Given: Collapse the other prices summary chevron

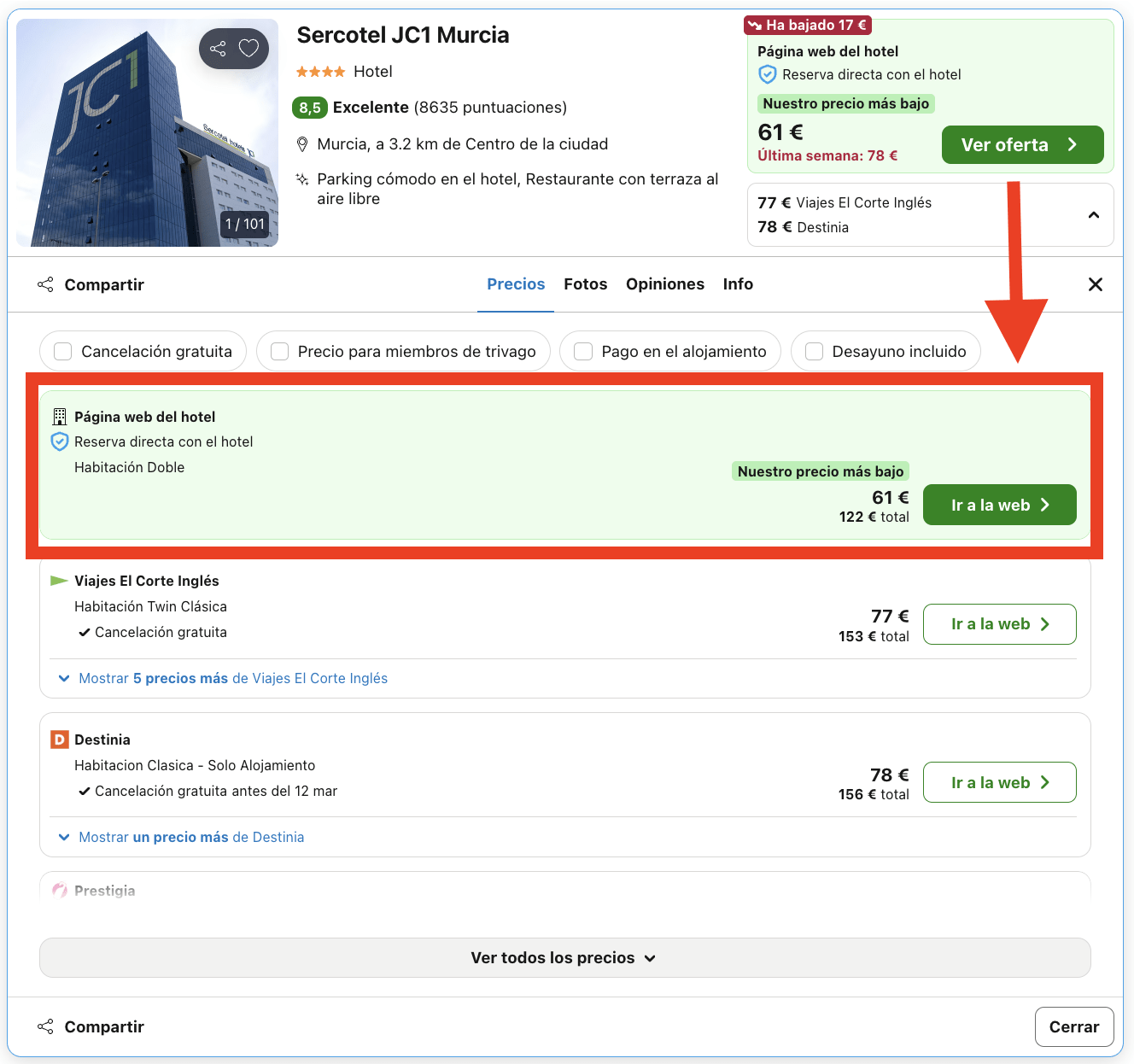Looking at the screenshot, I should pyautogui.click(x=1093, y=215).
